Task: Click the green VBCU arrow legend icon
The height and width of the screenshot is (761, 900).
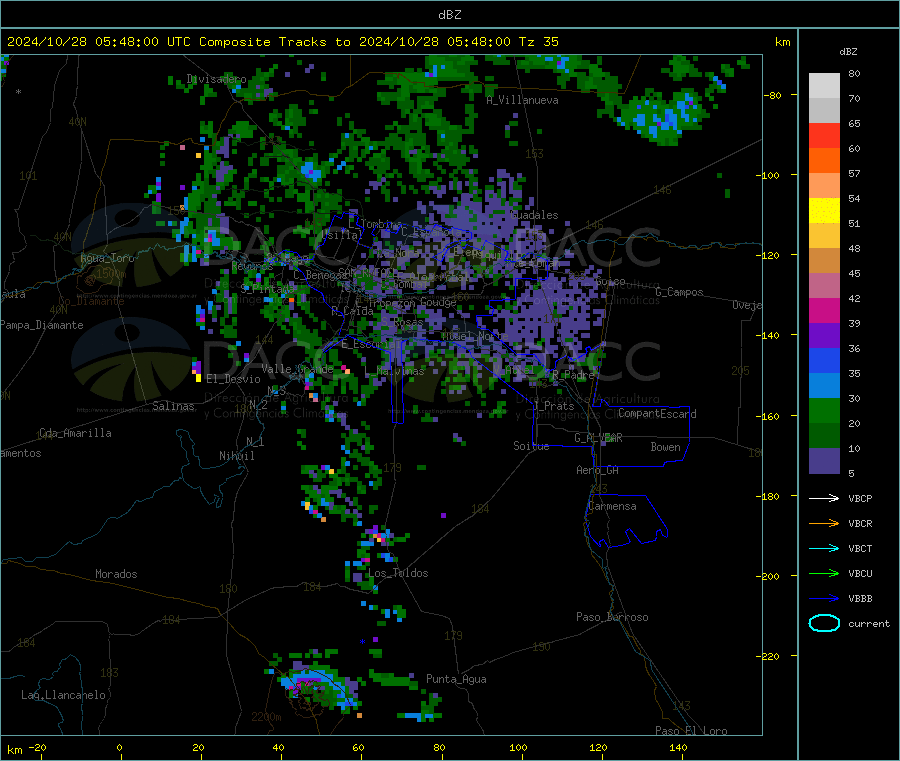Action: 824,573
